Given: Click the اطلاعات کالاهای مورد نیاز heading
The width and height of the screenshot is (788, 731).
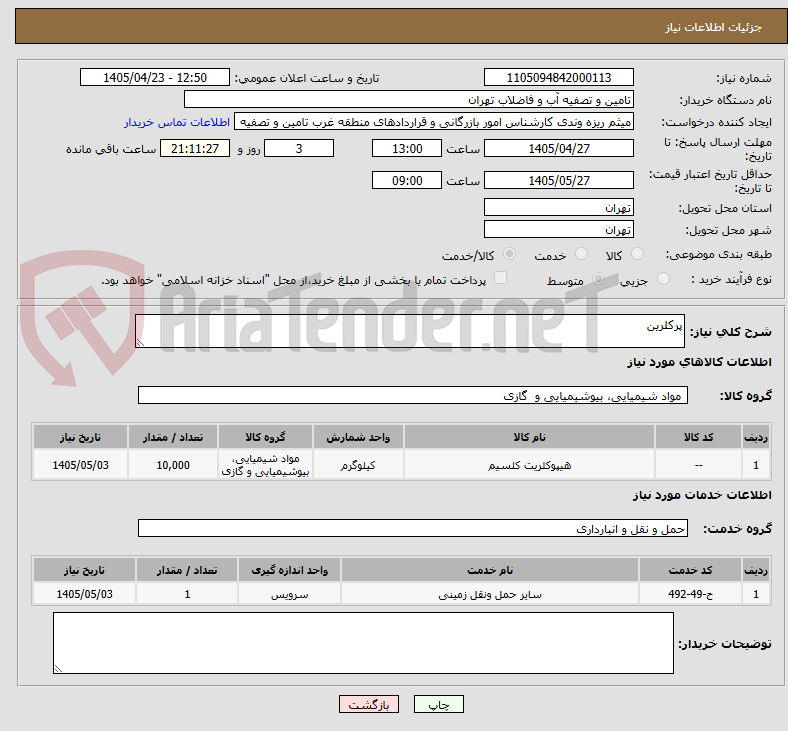Looking at the screenshot, I should point(699,362).
